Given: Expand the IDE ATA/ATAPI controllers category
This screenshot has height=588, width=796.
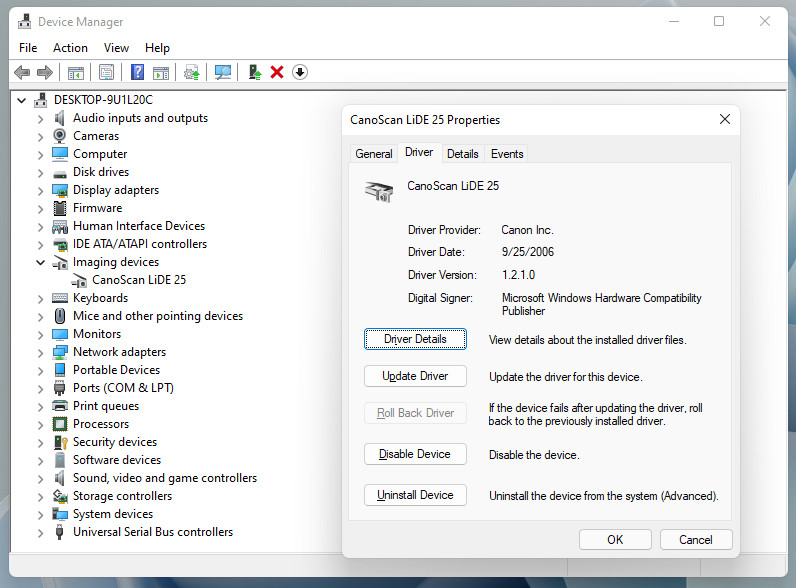Looking at the screenshot, I should [40, 245].
